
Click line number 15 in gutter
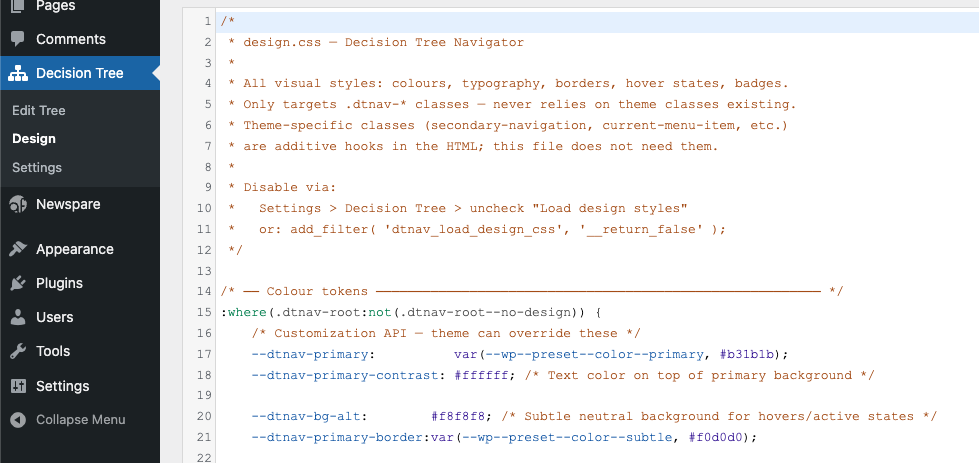204,312
